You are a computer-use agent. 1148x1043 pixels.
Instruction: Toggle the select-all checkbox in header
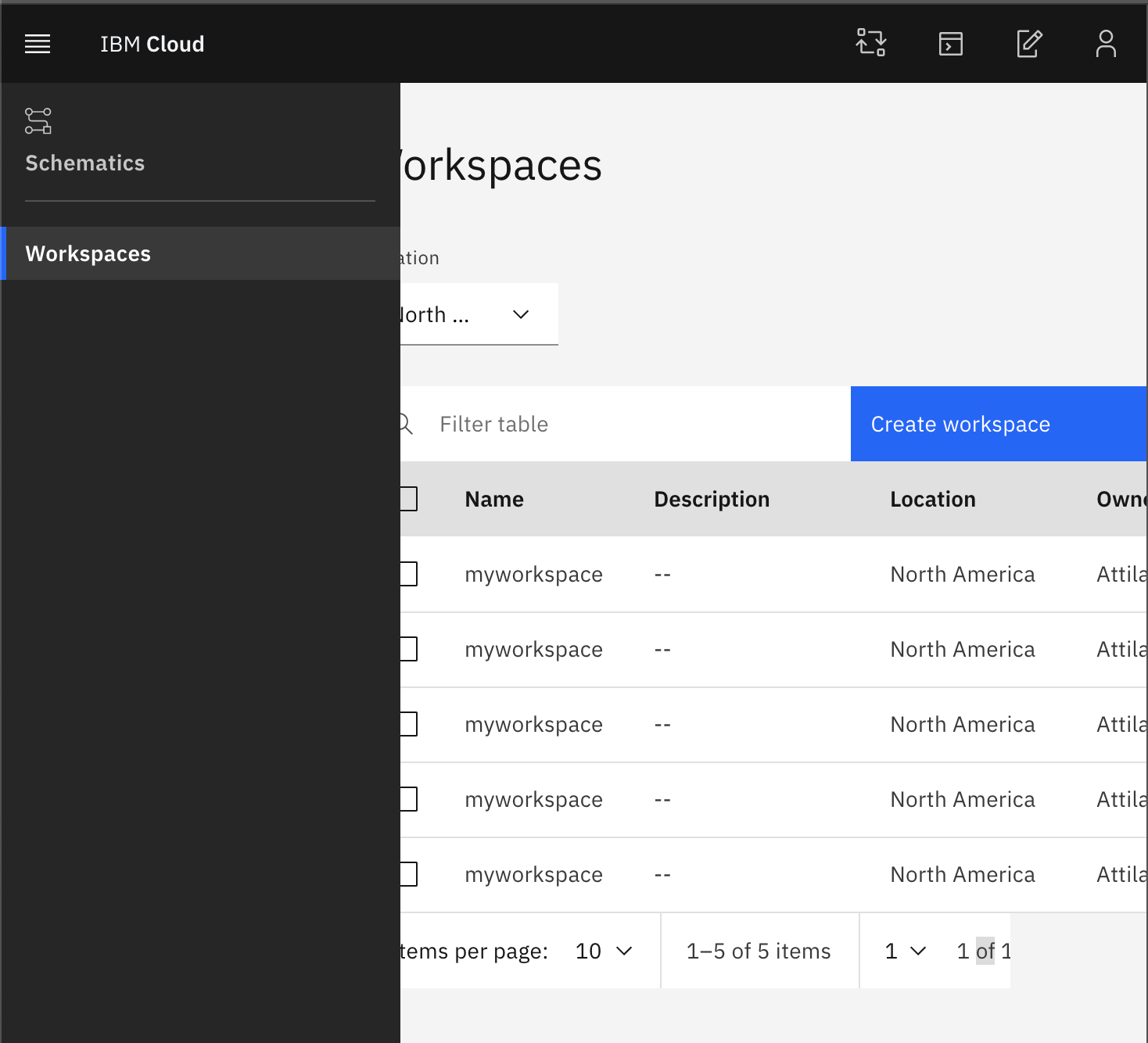[x=408, y=499]
